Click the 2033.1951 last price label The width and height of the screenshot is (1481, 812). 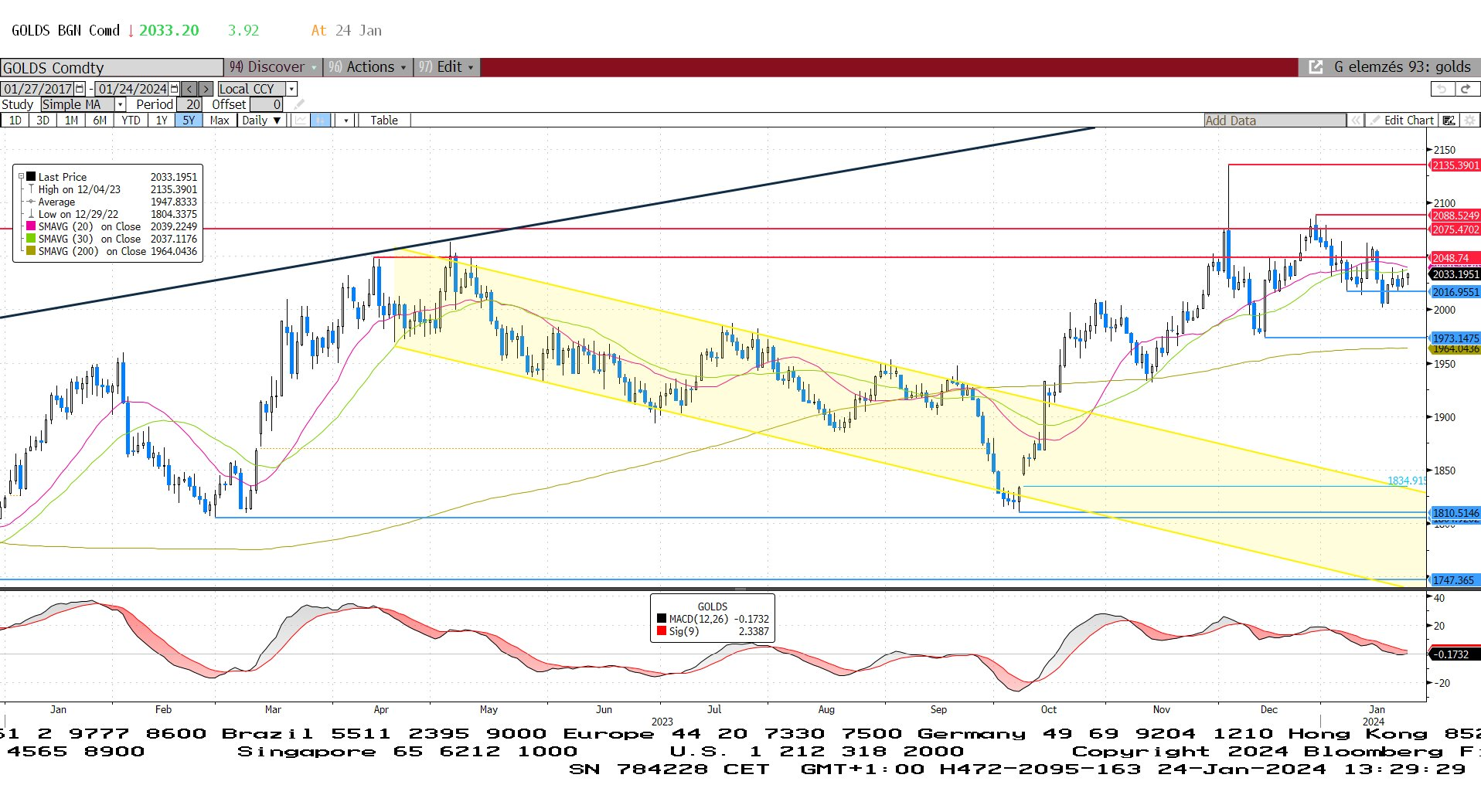click(1455, 274)
